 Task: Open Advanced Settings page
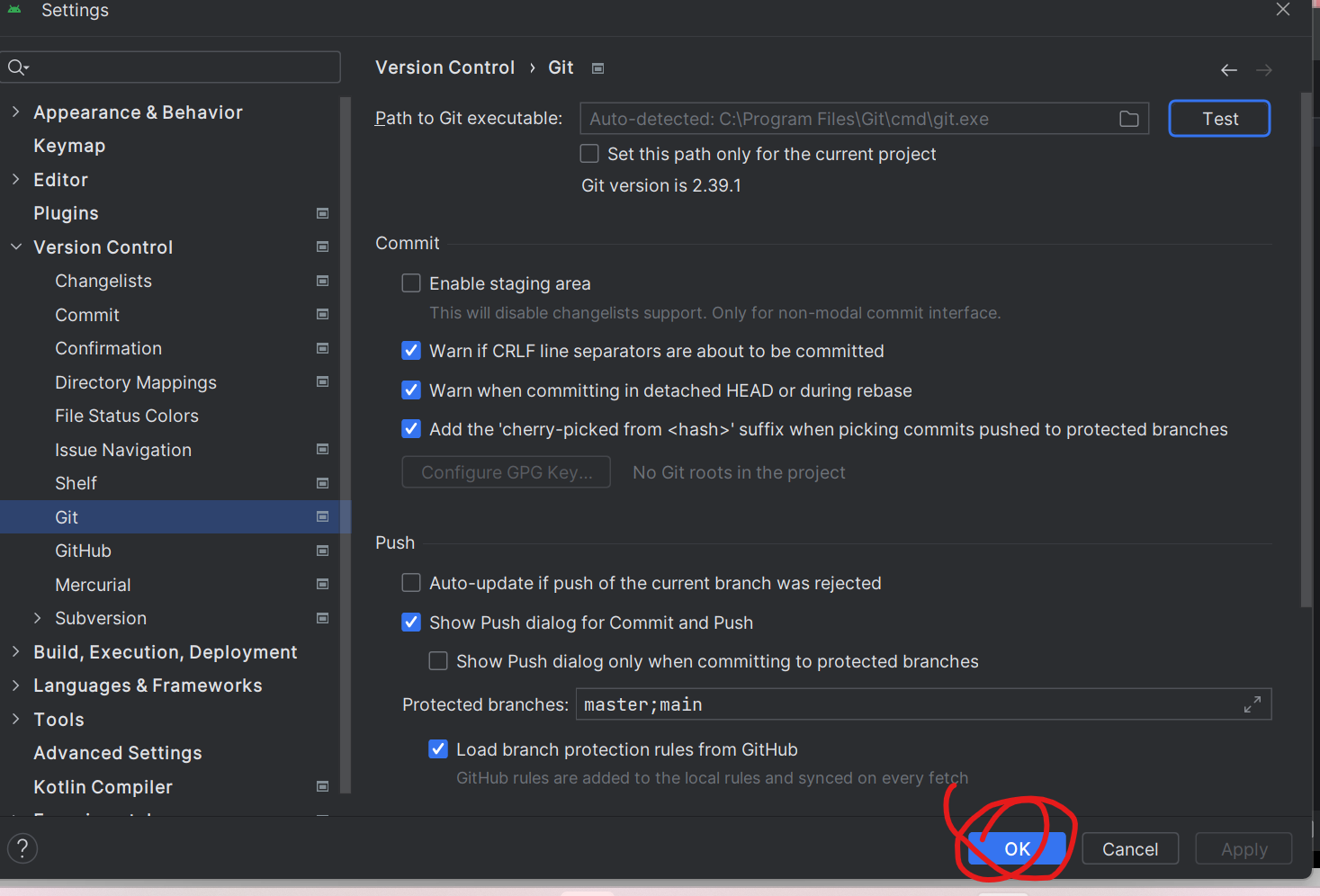(118, 753)
